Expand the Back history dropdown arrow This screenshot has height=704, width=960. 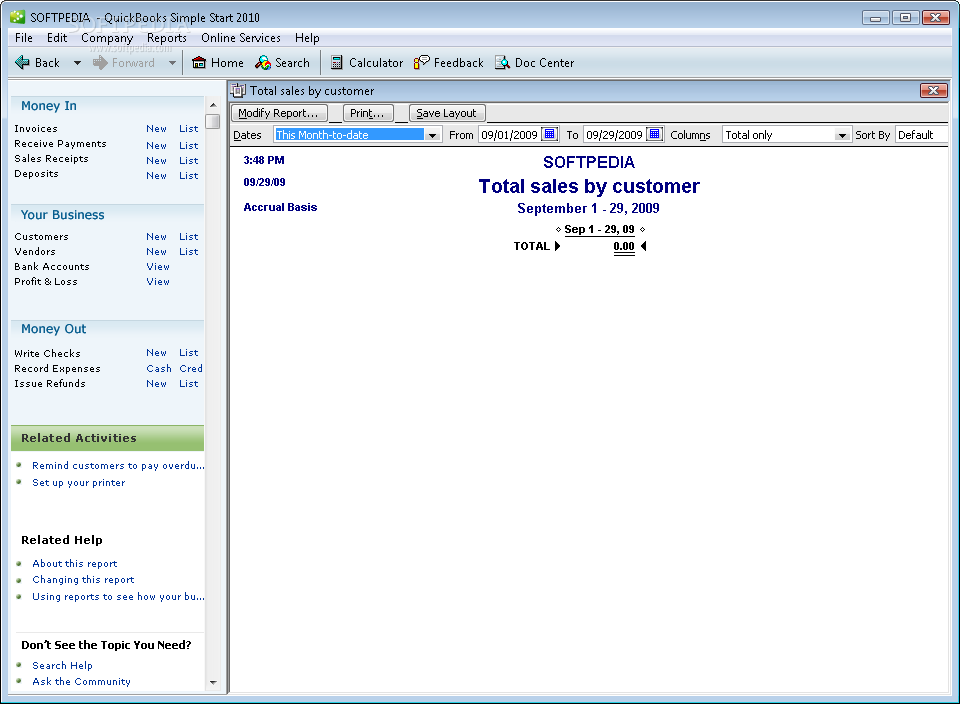[77, 62]
